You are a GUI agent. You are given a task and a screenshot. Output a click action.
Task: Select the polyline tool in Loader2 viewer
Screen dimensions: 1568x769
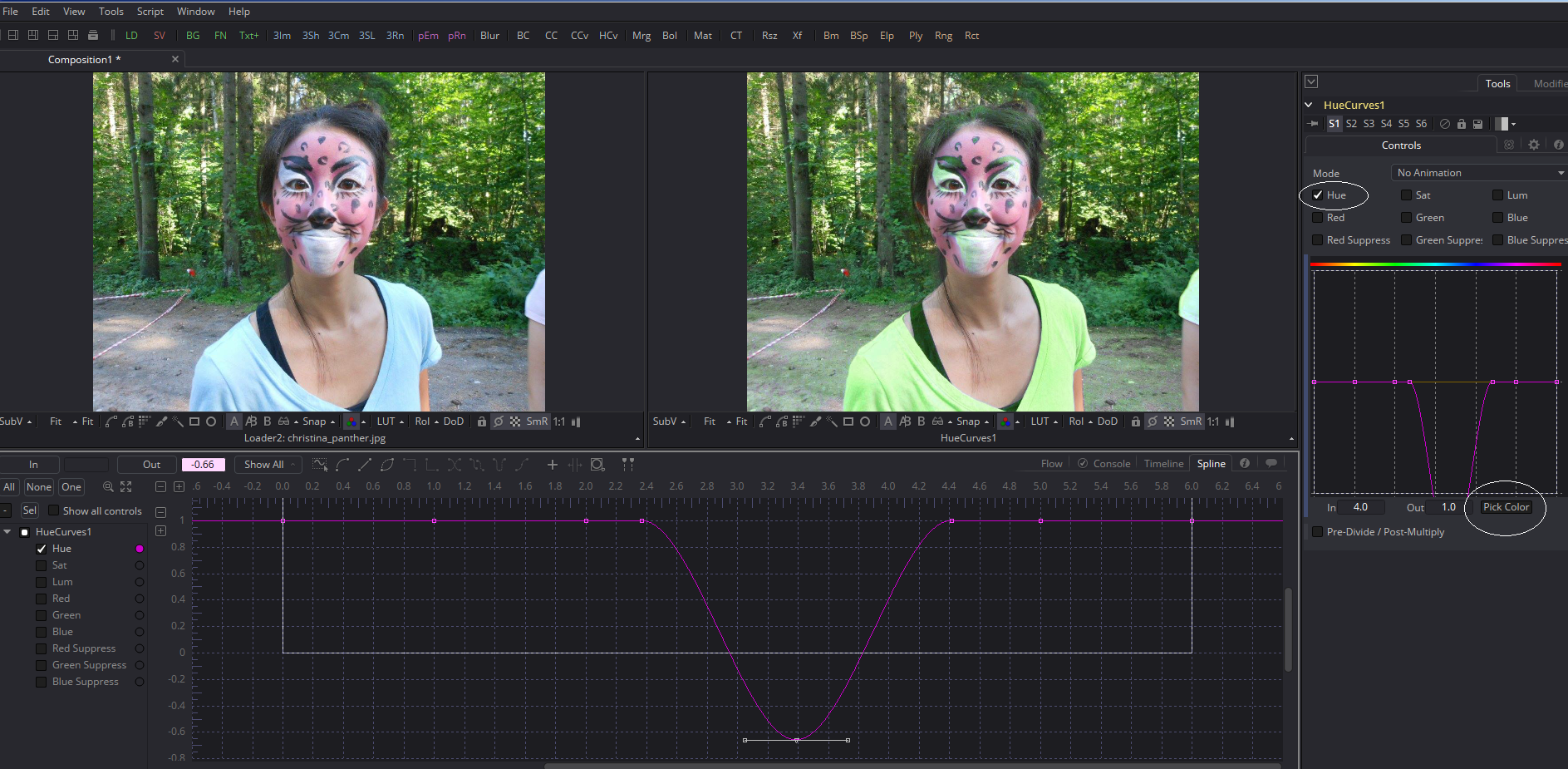[111, 421]
